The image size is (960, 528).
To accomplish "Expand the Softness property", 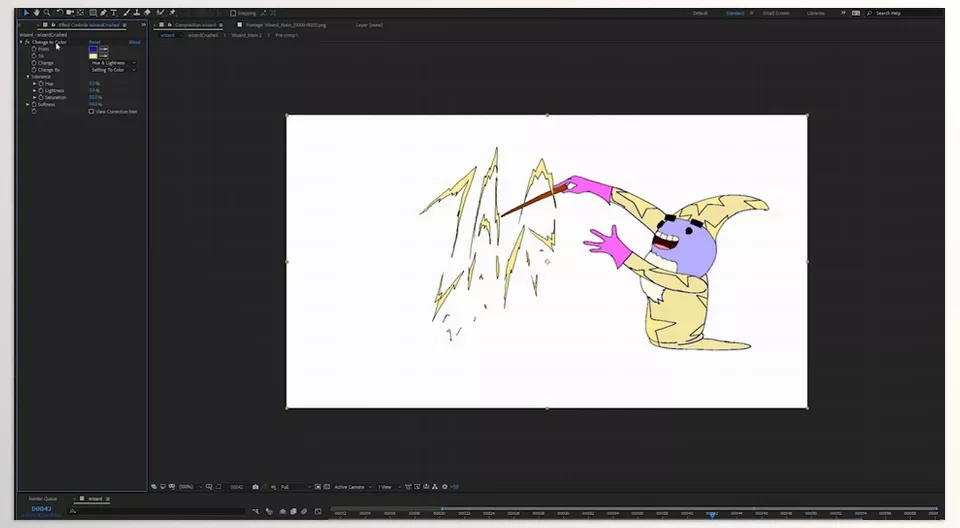I will 28,104.
